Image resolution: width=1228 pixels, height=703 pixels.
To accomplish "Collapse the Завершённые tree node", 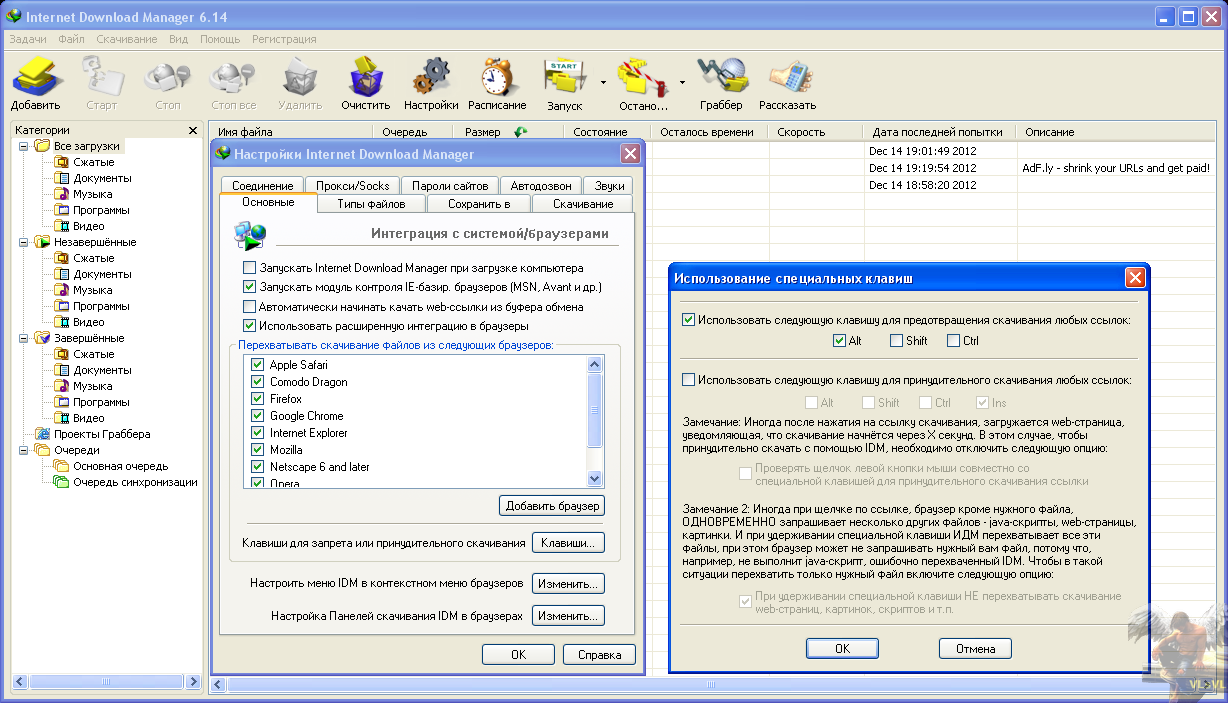I will click(x=23, y=338).
